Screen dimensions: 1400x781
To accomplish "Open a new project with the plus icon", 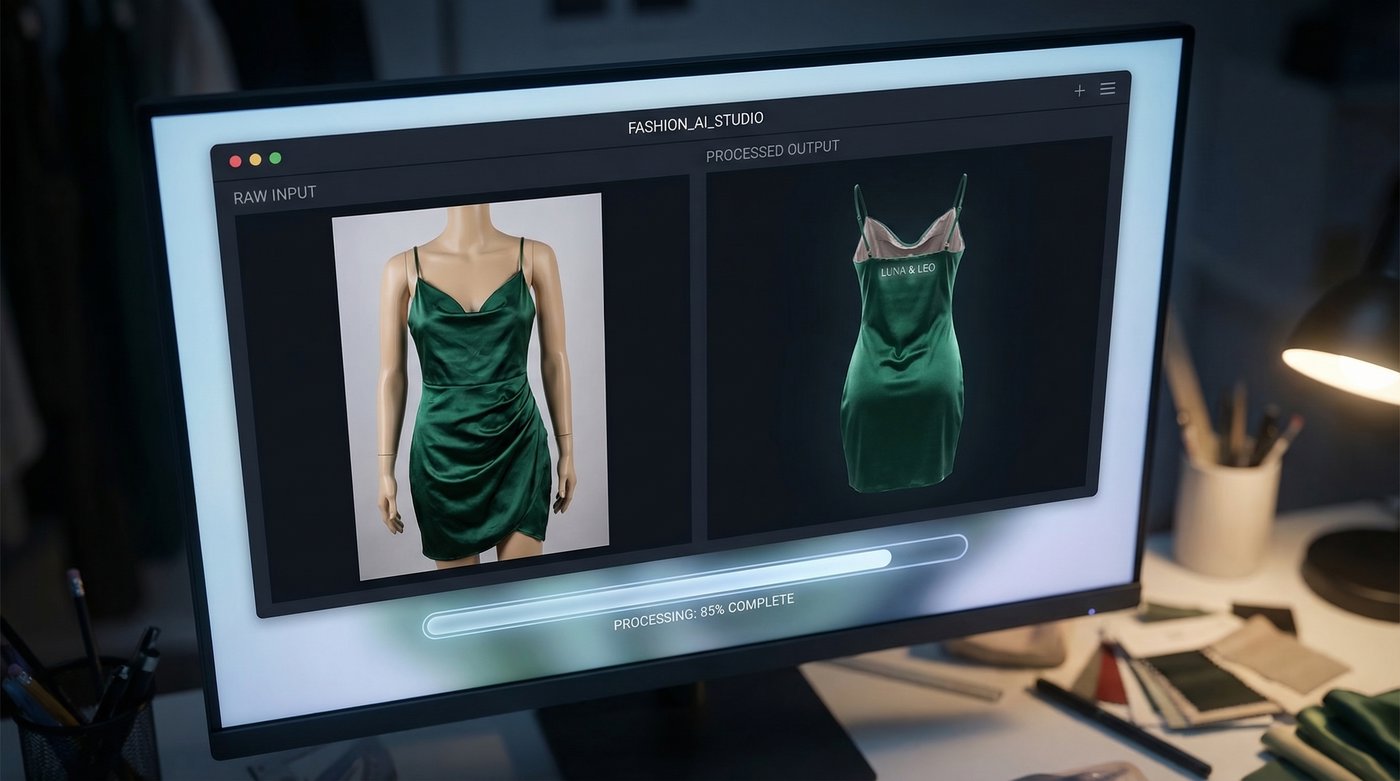I will [1079, 89].
